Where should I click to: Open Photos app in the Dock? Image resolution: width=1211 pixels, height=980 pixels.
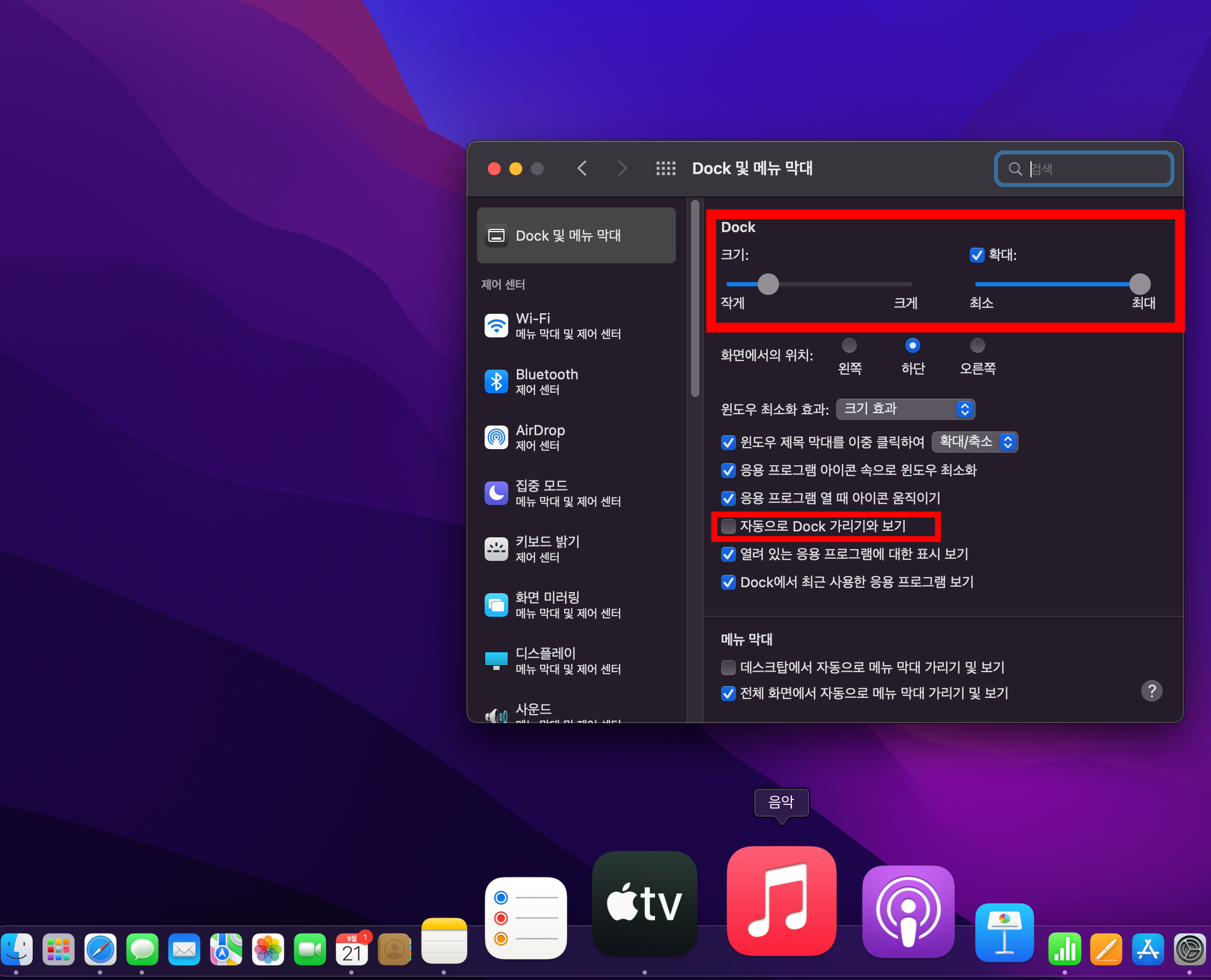[268, 949]
